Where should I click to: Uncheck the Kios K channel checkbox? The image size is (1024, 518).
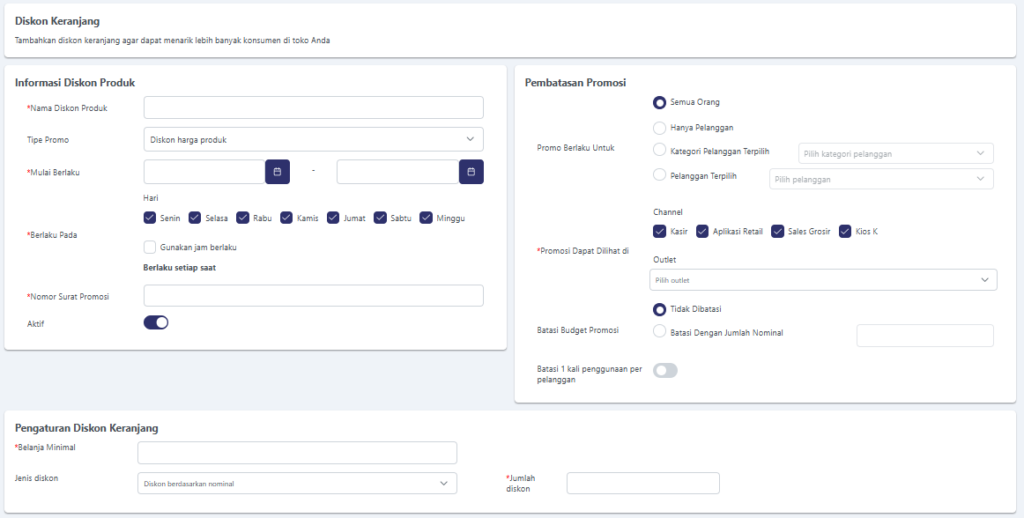(x=845, y=231)
